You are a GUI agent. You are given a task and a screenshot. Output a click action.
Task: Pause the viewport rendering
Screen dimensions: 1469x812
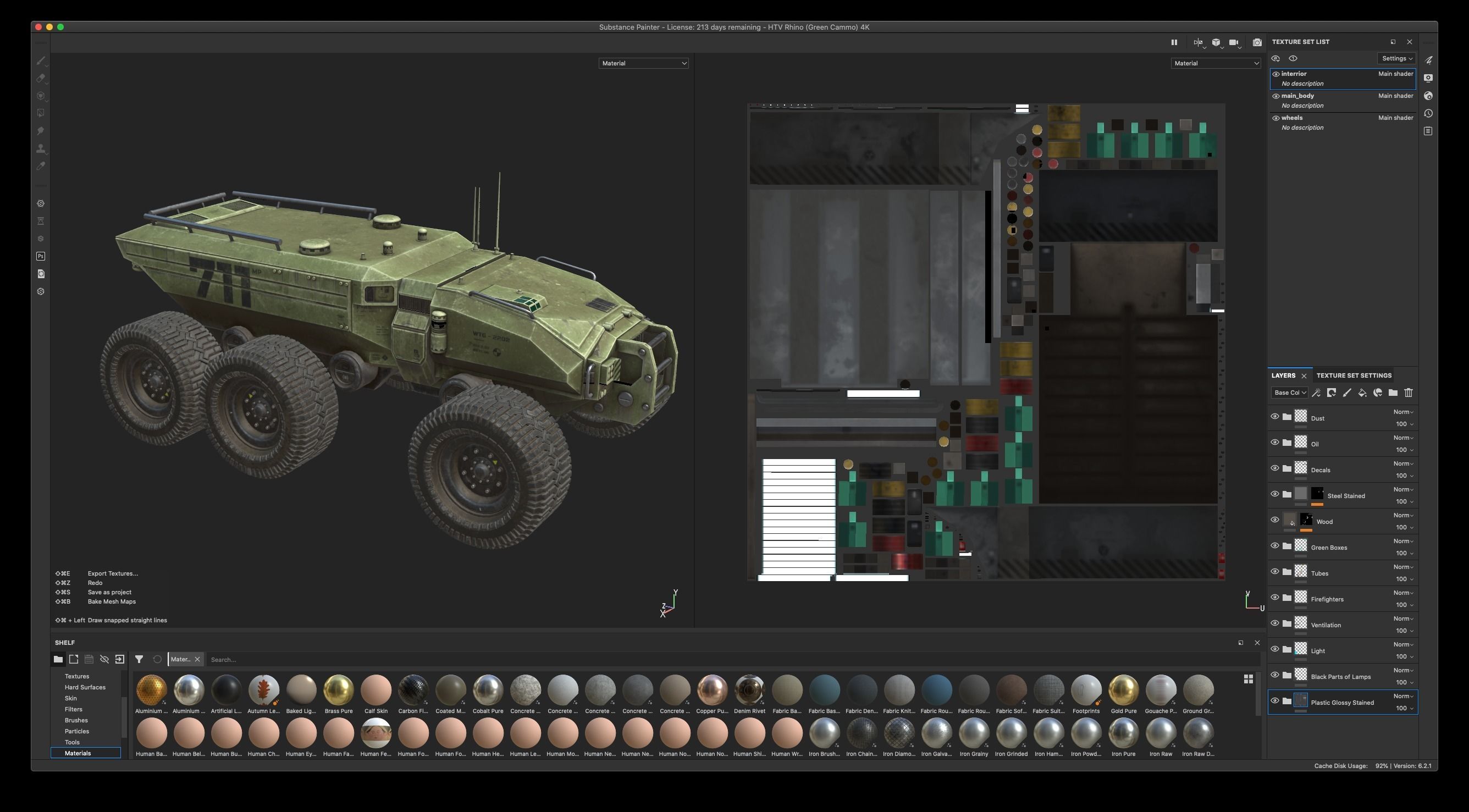click(1174, 42)
